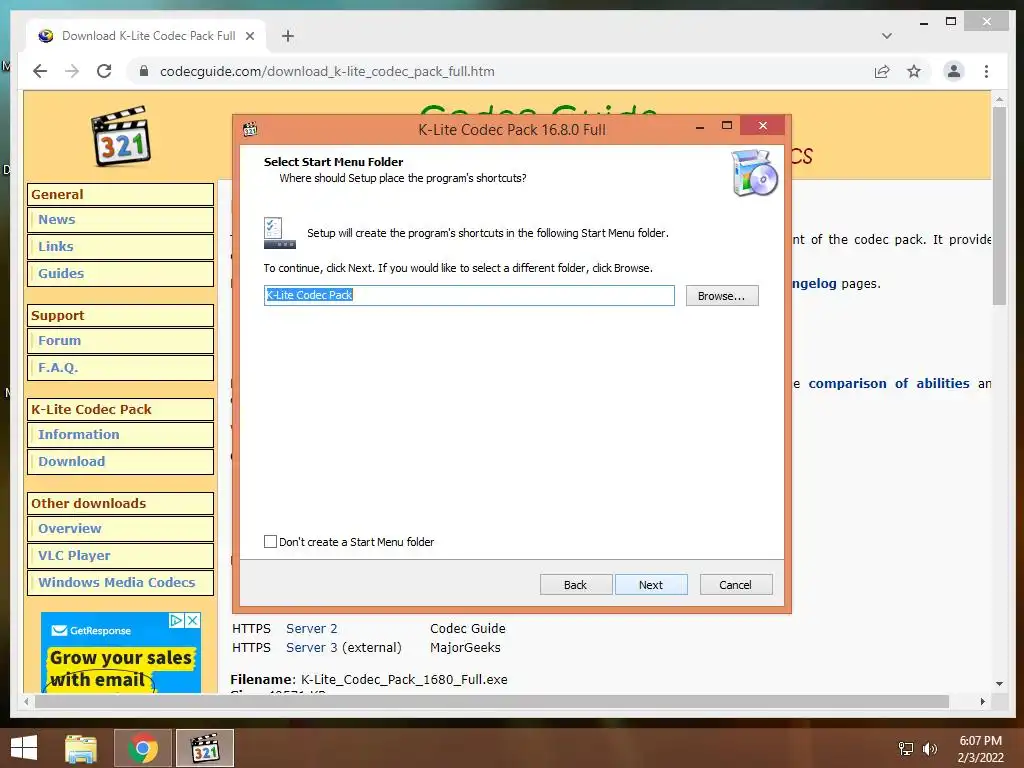Viewport: 1024px width, 768px height.
Task: Open the Windows Media Codecs link
Action: click(x=116, y=583)
